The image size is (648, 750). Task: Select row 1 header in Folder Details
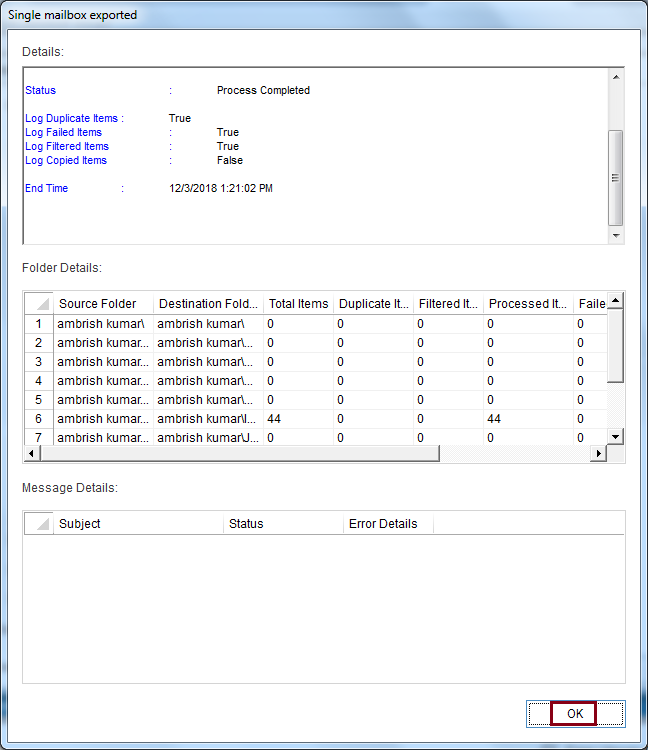pyautogui.click(x=39, y=324)
